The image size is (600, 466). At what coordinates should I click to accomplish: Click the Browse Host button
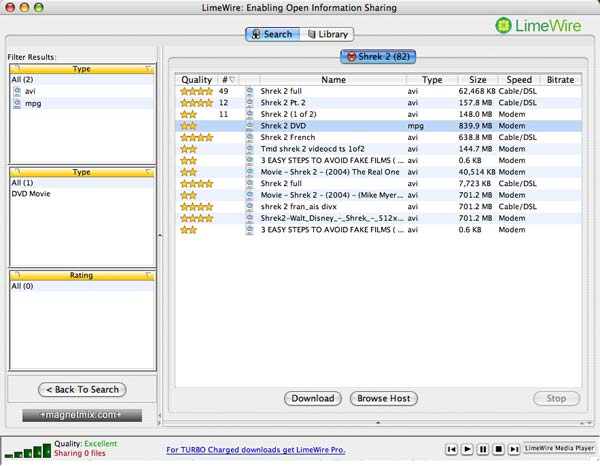pyautogui.click(x=384, y=398)
